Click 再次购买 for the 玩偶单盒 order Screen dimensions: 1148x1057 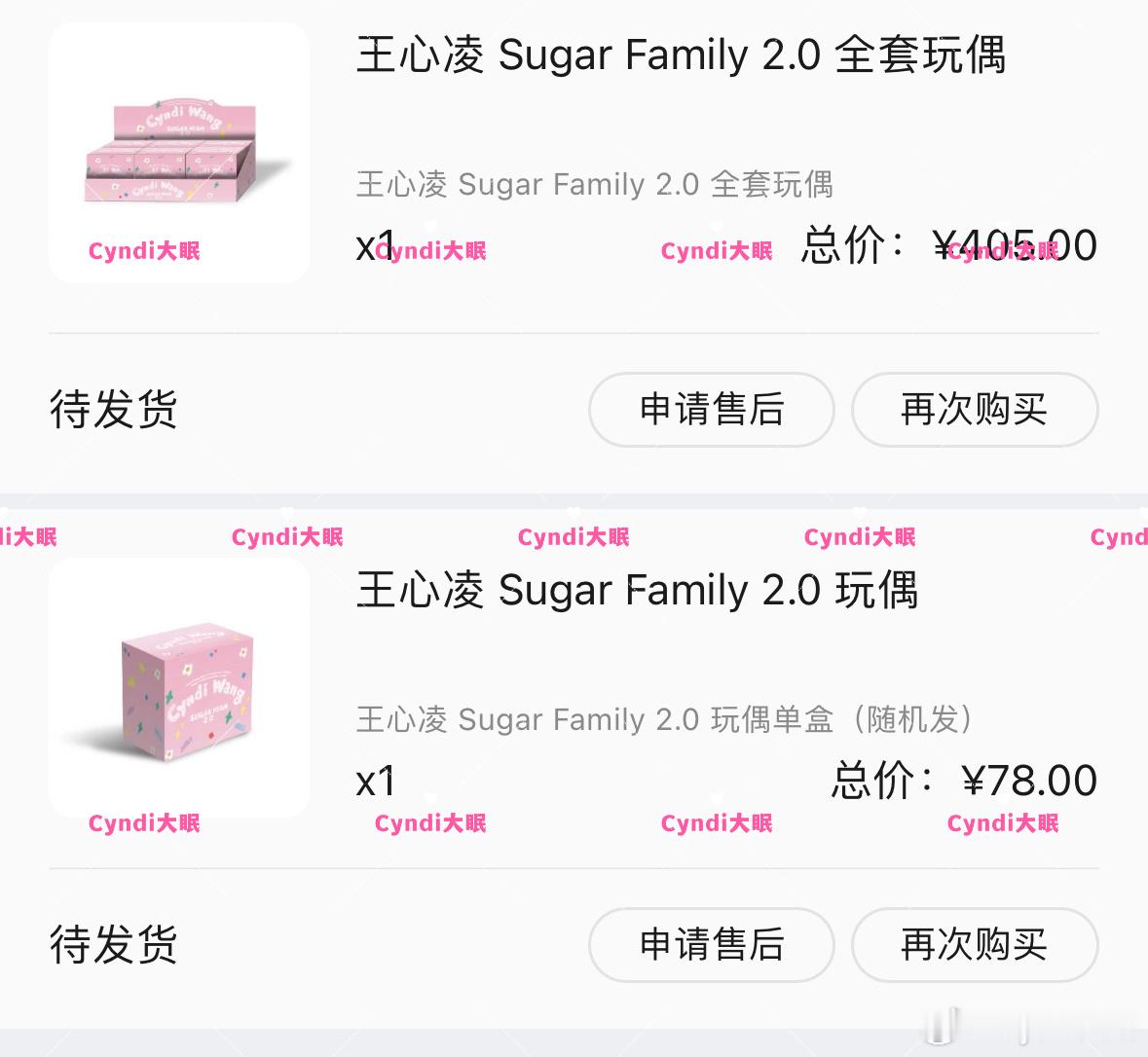pyautogui.click(x=974, y=944)
